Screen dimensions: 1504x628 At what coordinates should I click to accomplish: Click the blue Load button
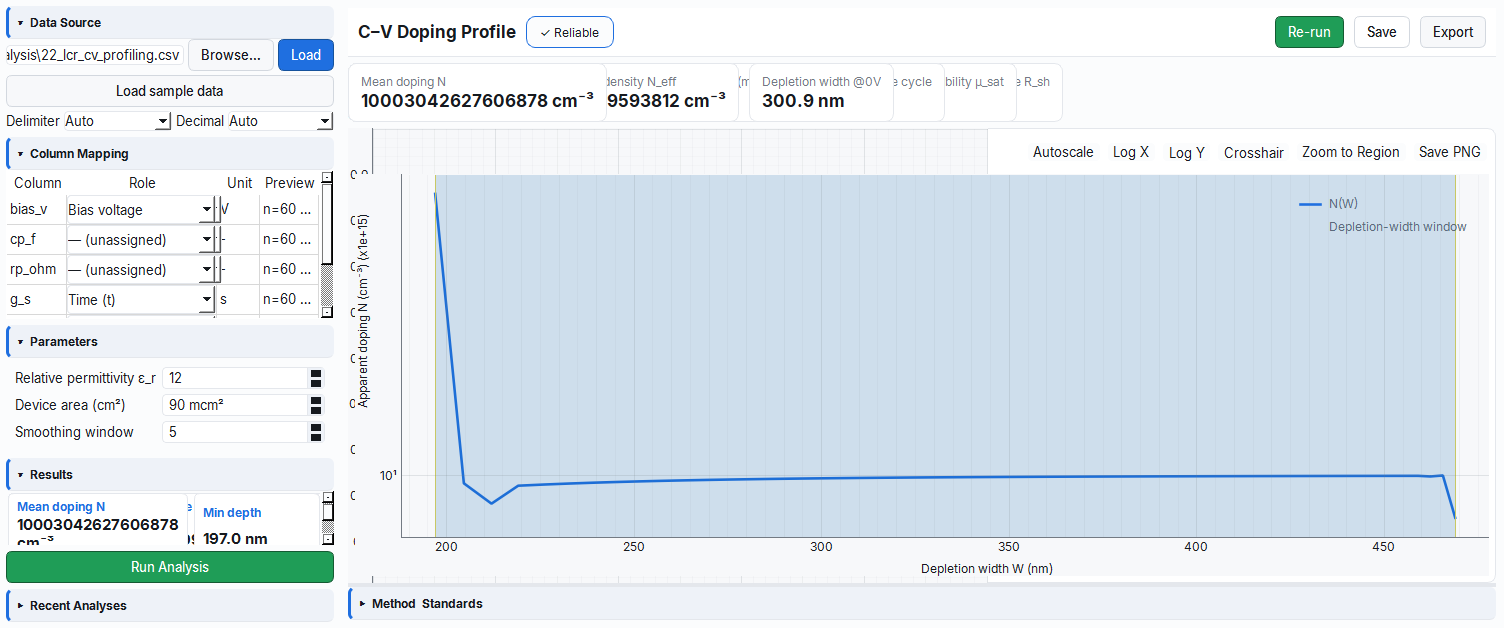click(306, 55)
